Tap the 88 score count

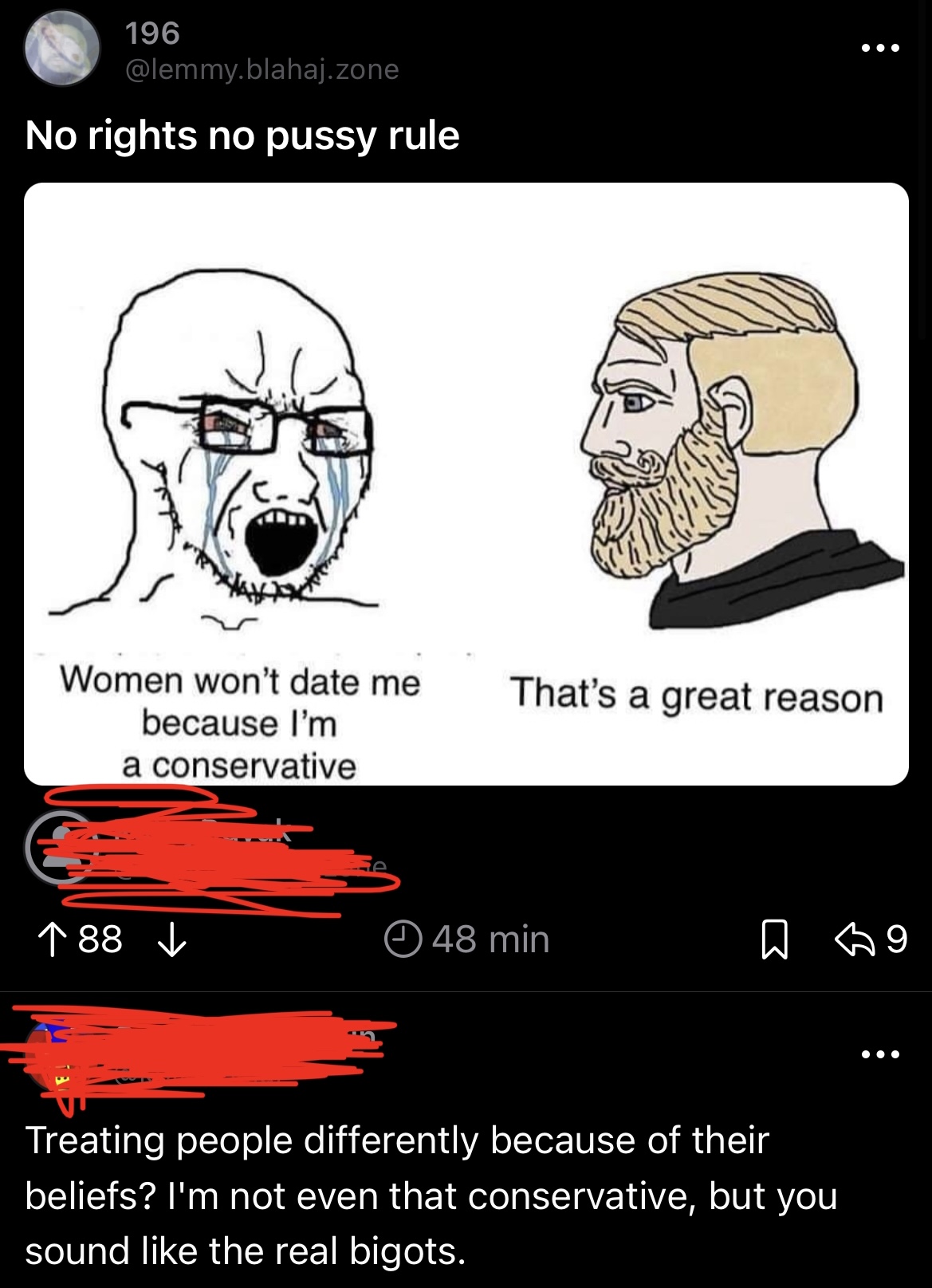click(x=100, y=939)
